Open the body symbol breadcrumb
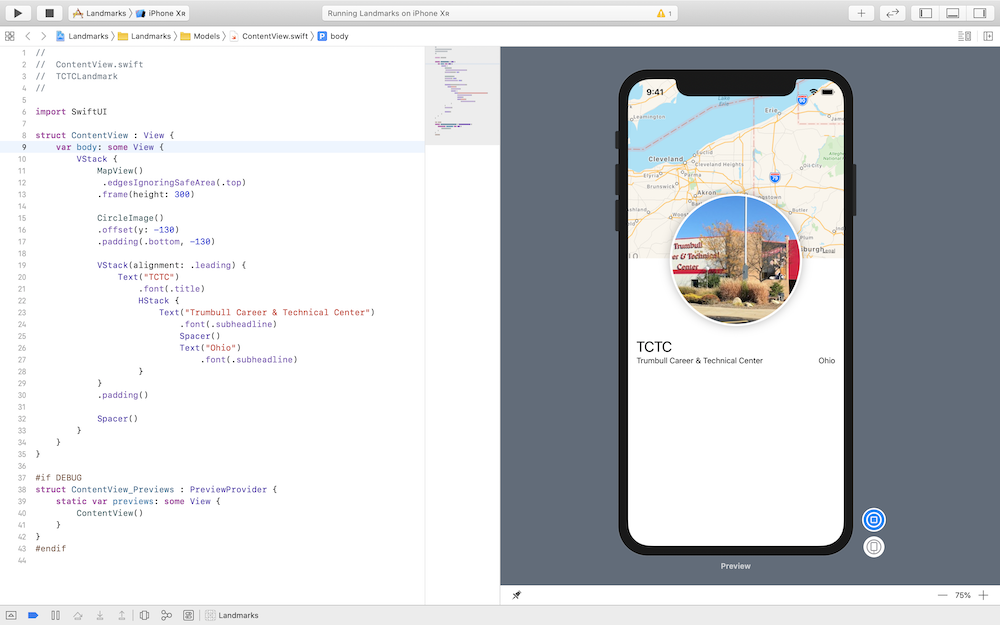Image resolution: width=1000 pixels, height=625 pixels. (x=333, y=36)
